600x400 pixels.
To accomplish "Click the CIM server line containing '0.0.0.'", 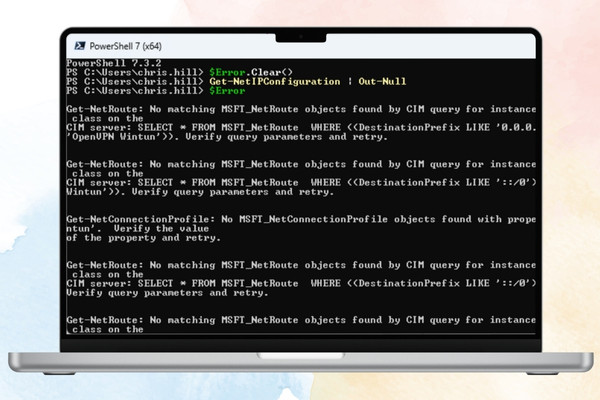I will coord(301,127).
